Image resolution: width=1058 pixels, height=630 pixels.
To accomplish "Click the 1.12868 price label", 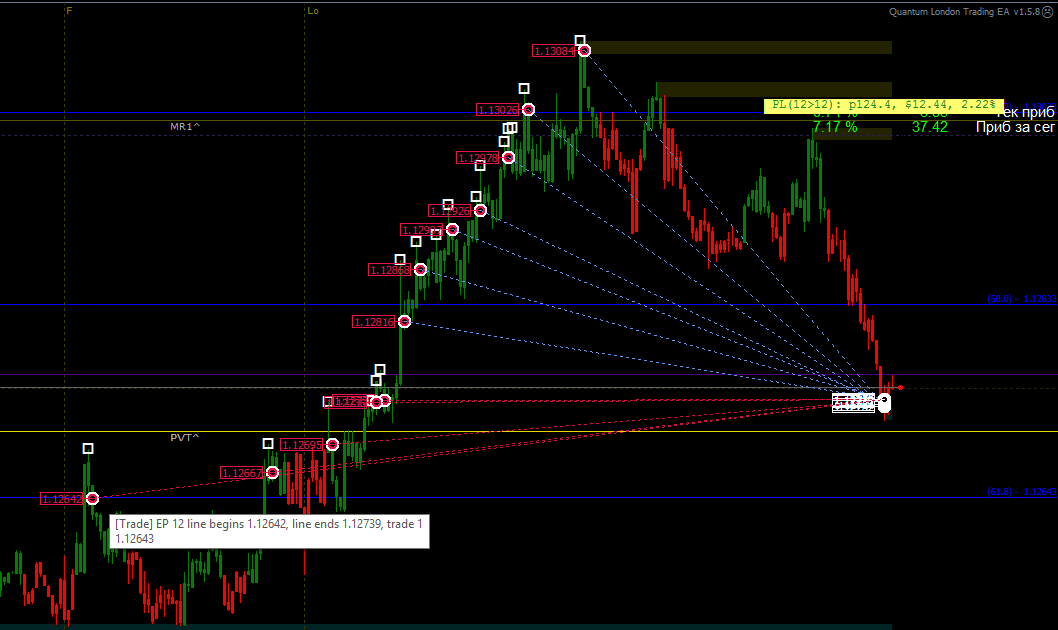I will pyautogui.click(x=390, y=270).
